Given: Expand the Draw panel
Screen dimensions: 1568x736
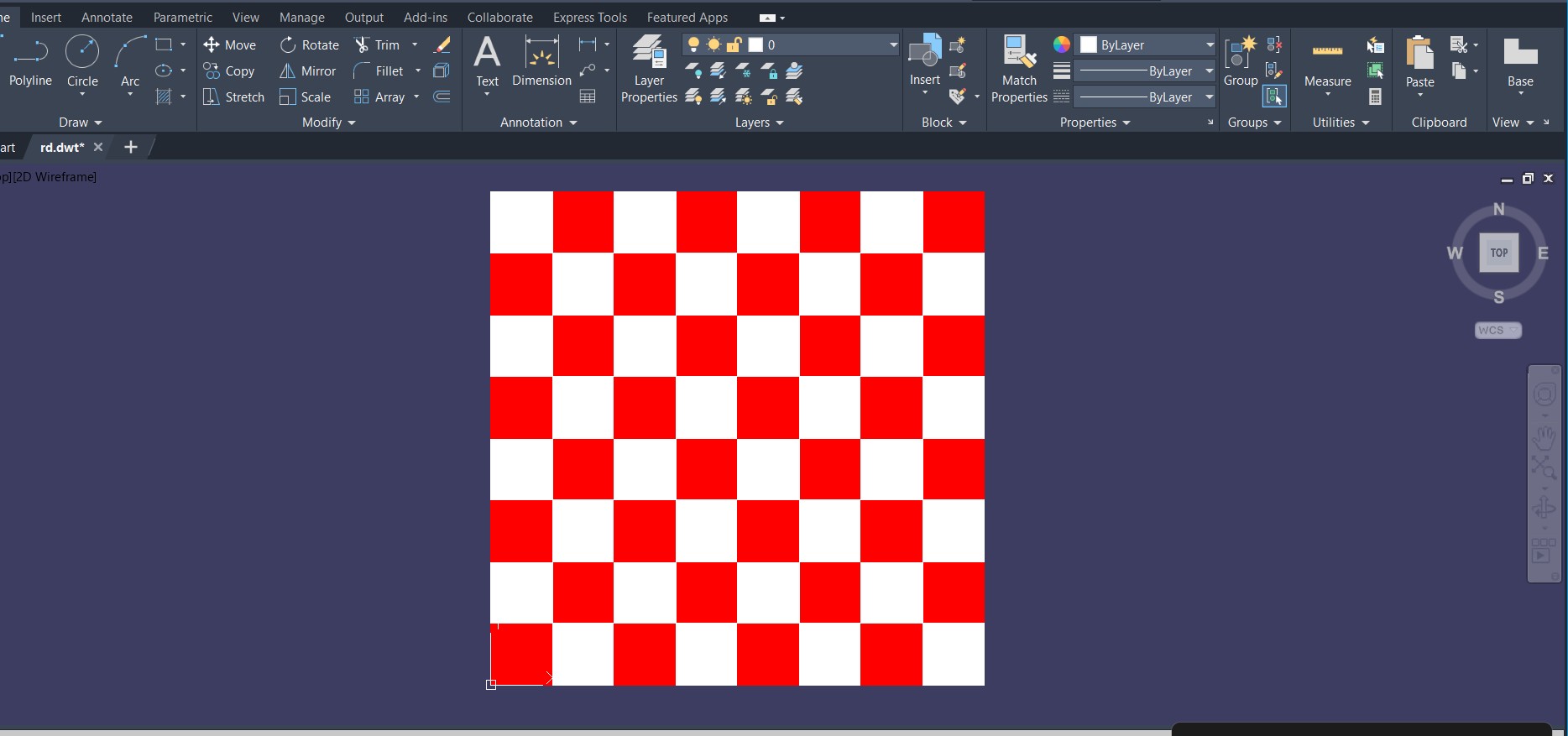Looking at the screenshot, I should (81, 123).
